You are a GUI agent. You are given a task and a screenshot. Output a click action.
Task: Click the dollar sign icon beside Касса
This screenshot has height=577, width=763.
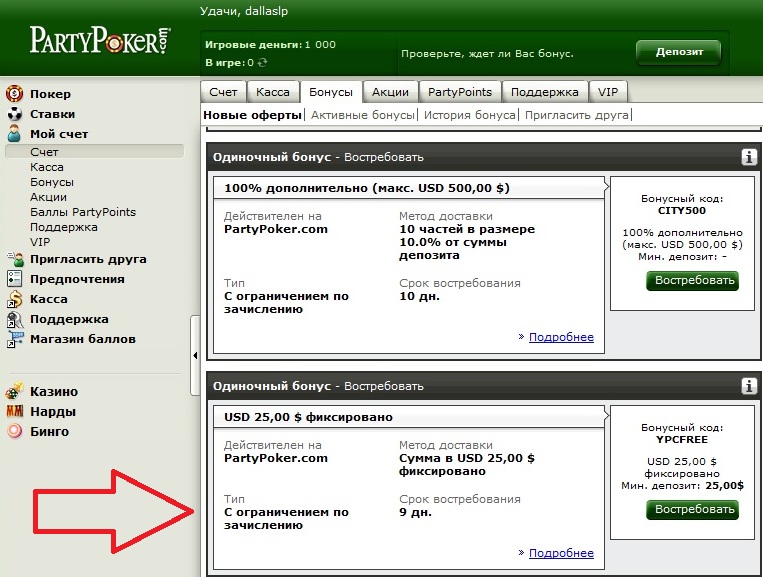coord(15,299)
